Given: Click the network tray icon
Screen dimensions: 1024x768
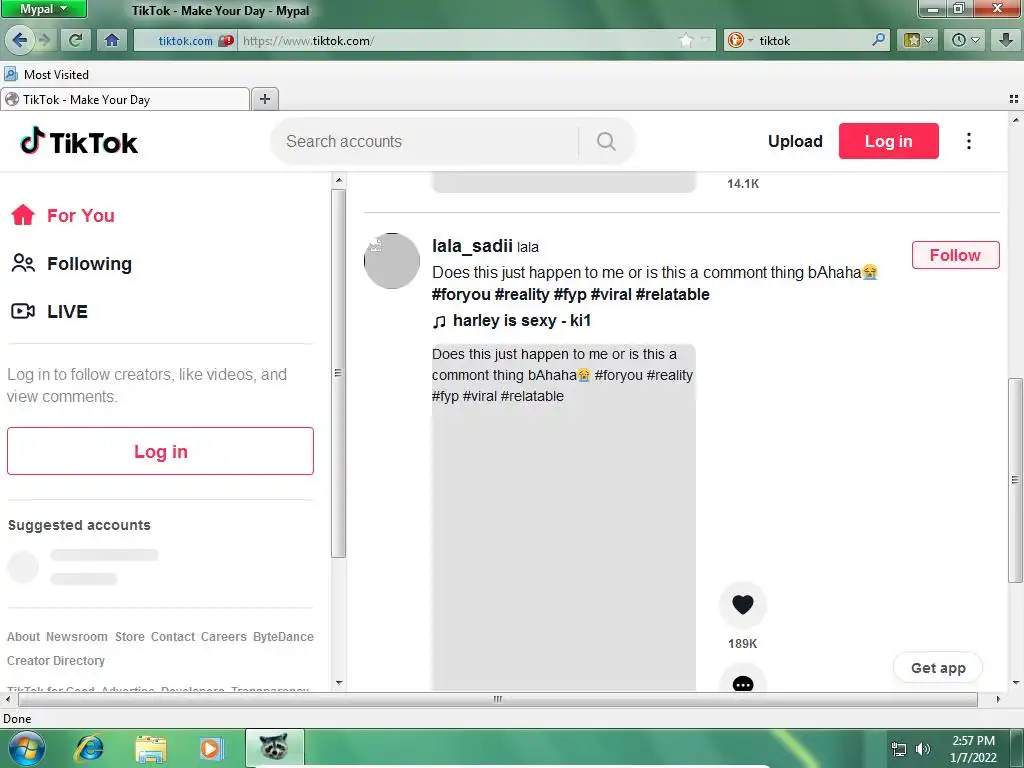Looking at the screenshot, I should [899, 749].
